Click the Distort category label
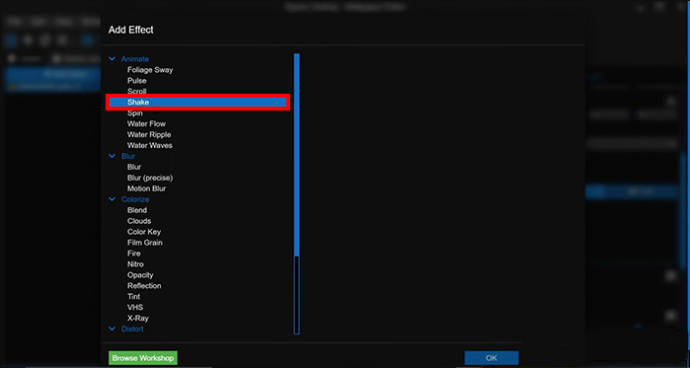The image size is (690, 368). pyautogui.click(x=132, y=329)
